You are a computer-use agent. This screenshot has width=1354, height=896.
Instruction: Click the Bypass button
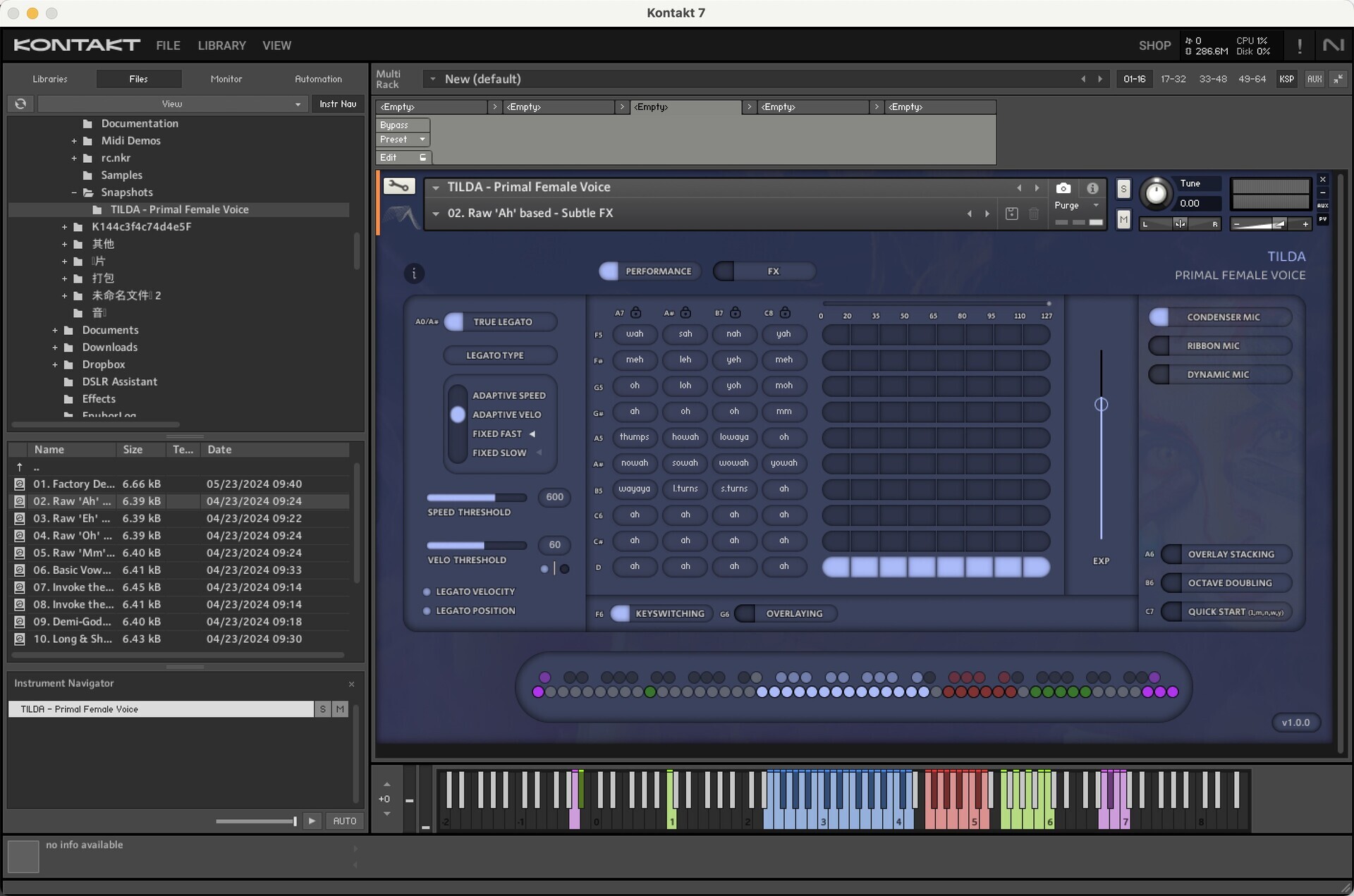(403, 125)
